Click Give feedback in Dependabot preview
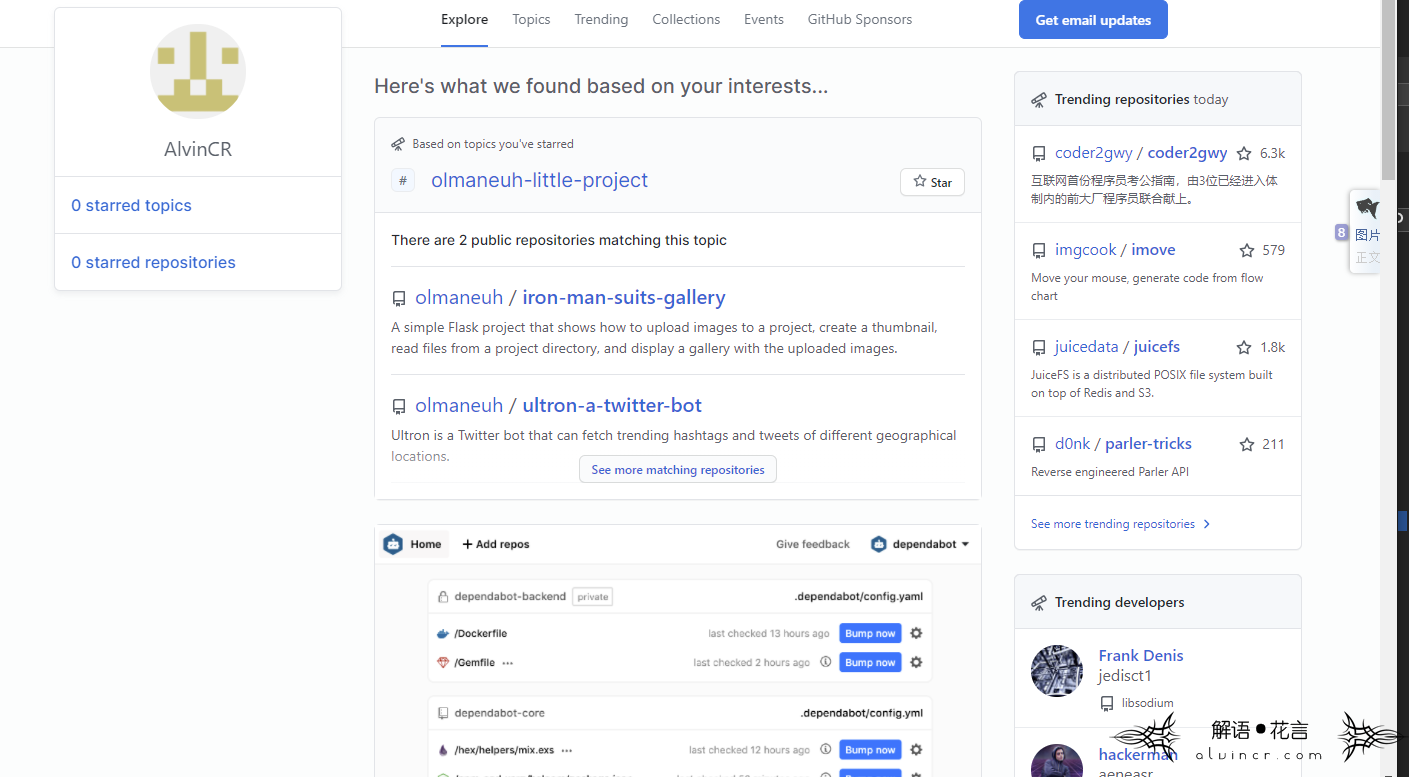 813,544
